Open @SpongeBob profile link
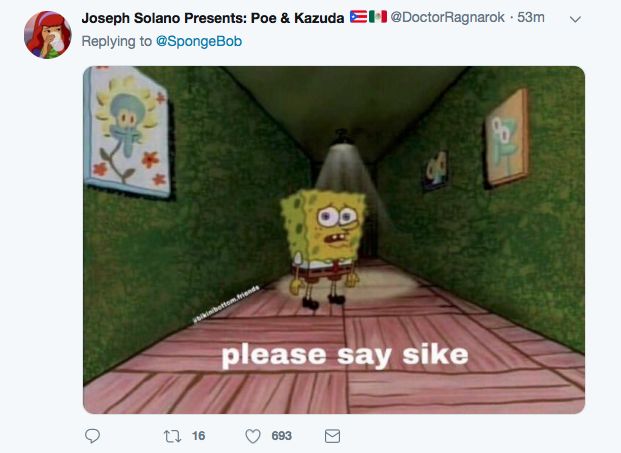Image resolution: width=621 pixels, height=453 pixels. [199, 41]
